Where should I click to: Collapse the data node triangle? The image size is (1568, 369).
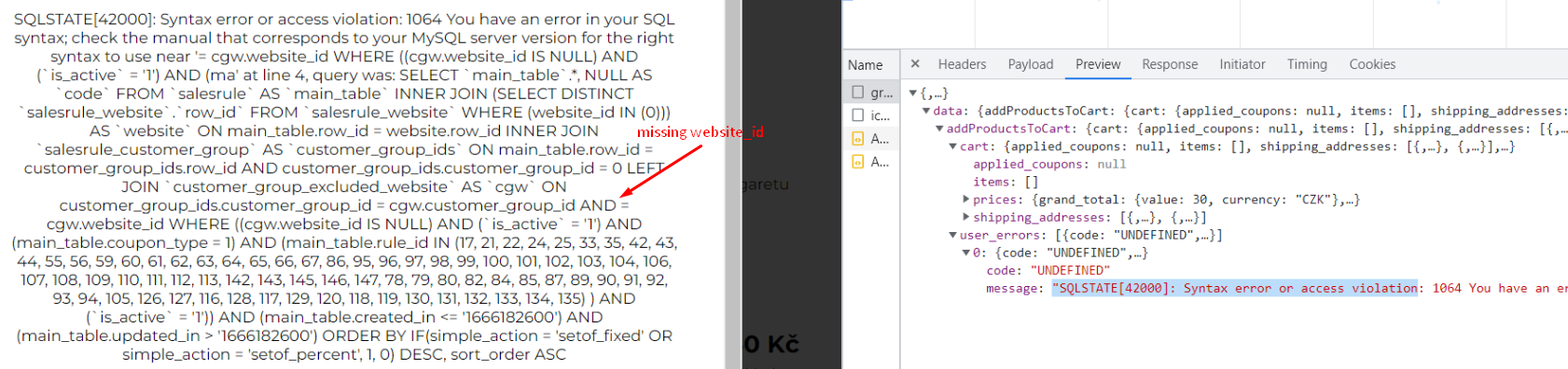[x=926, y=111]
